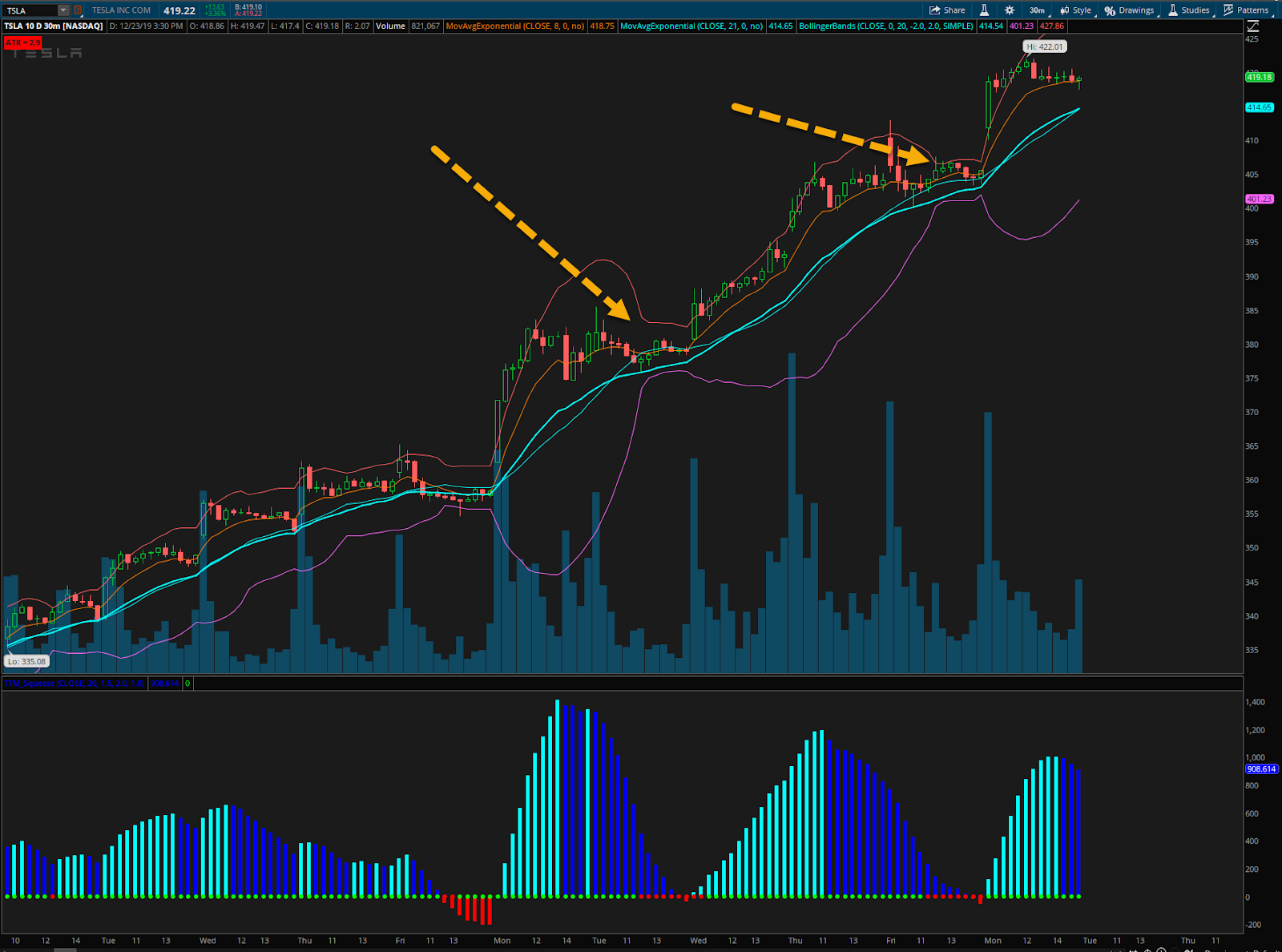Select MovAvgExponential (CLOSE, 21, 0, no) study label
1282x952 pixels.
691,26
